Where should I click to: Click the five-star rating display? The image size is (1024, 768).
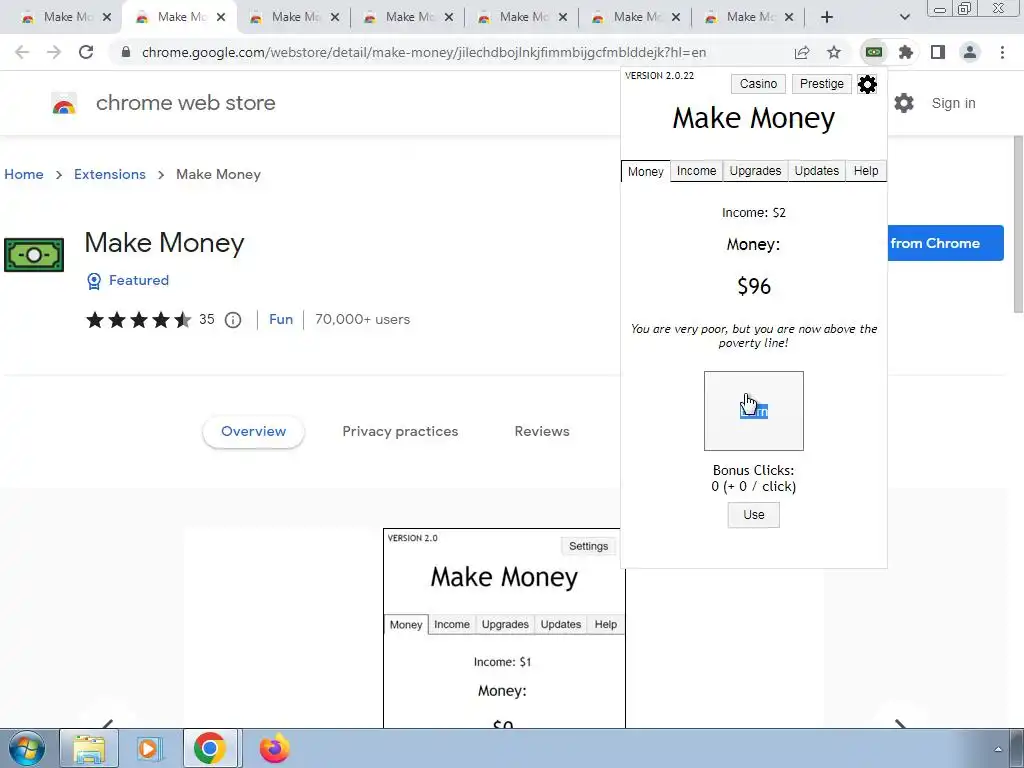coord(138,320)
